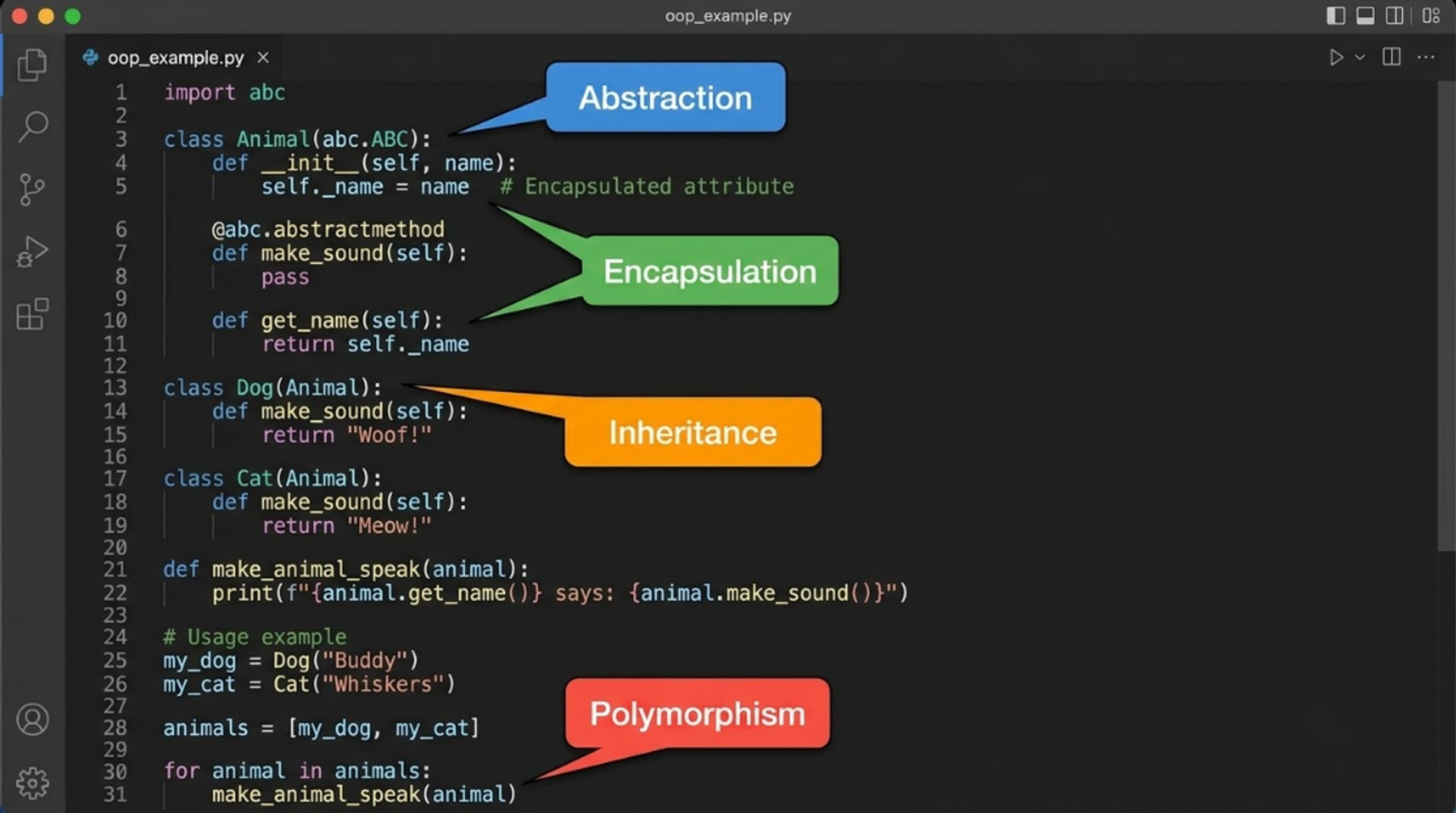Click the editor vertical scrollbar thumb
The image size is (1456, 813).
tap(1446, 316)
